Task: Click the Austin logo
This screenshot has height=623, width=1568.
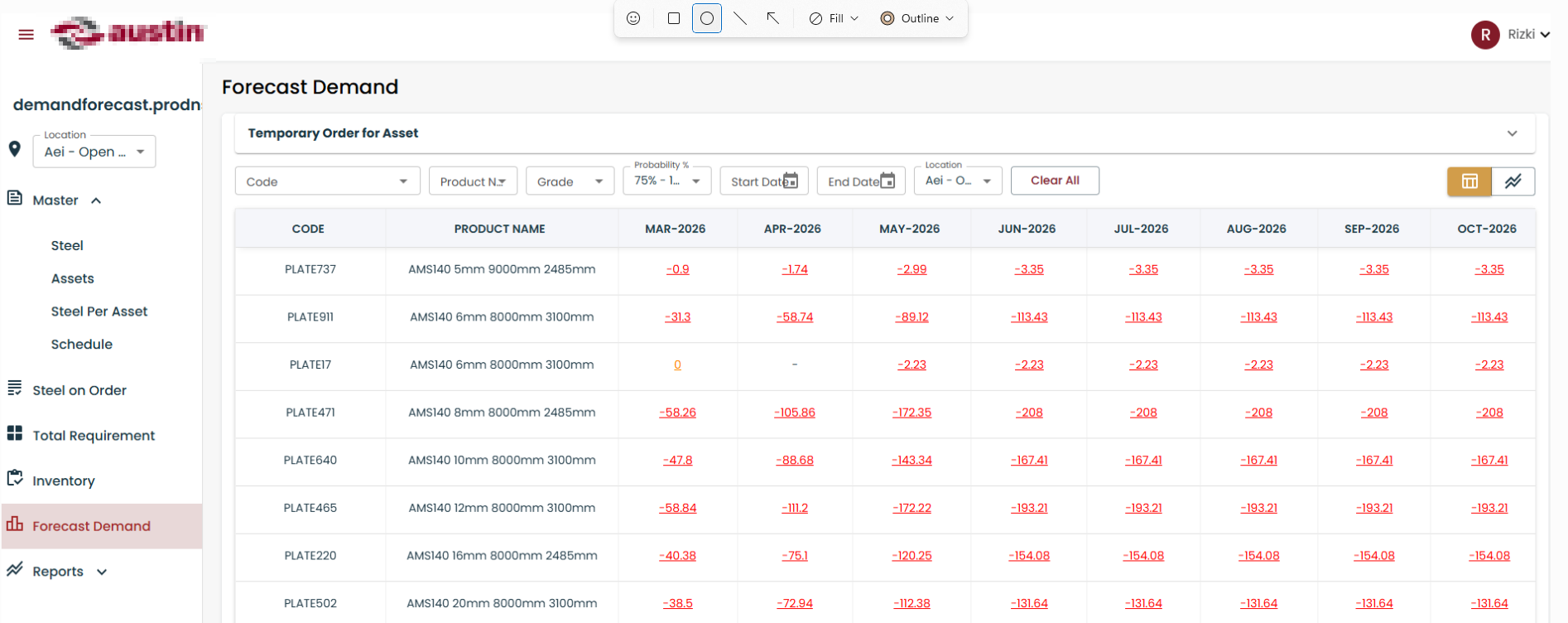Action: click(x=127, y=33)
